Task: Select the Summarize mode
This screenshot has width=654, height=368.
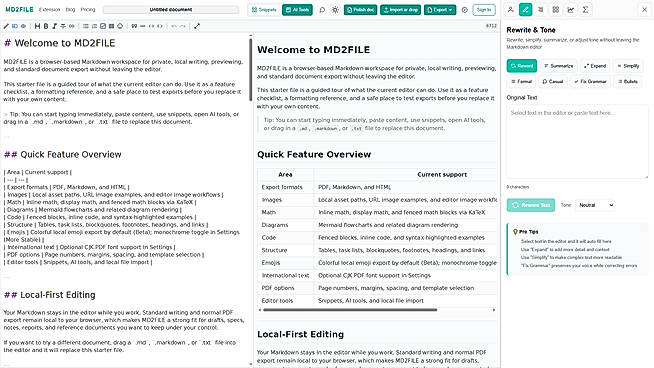Action: [558, 66]
